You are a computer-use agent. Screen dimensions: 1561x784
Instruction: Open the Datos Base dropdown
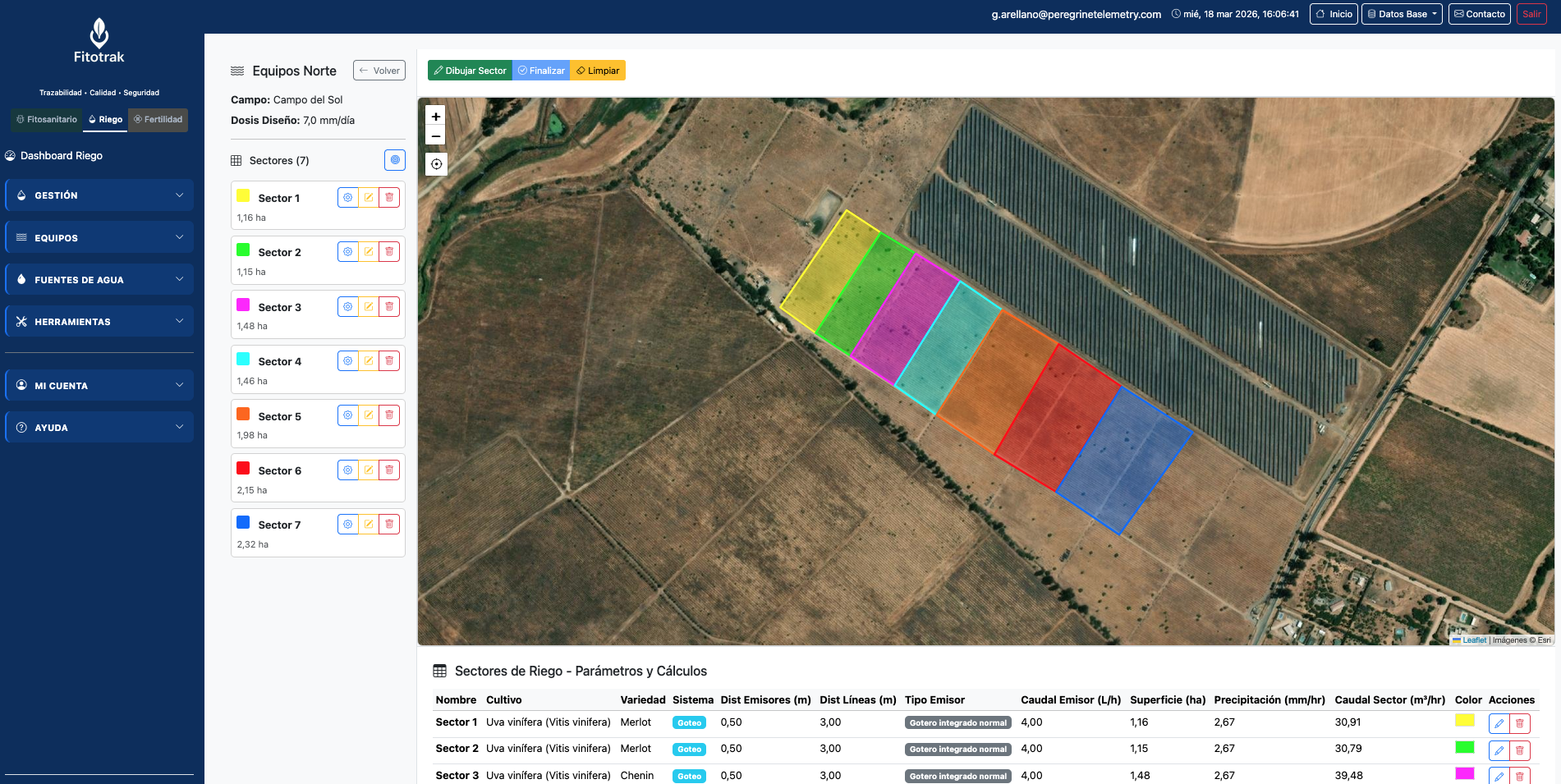[1402, 14]
